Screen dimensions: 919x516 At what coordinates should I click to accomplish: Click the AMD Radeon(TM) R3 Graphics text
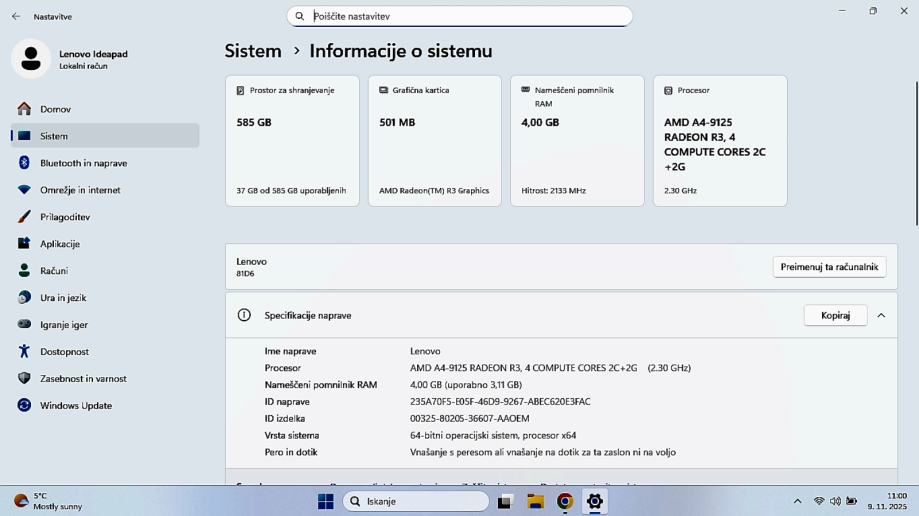pyautogui.click(x=434, y=191)
